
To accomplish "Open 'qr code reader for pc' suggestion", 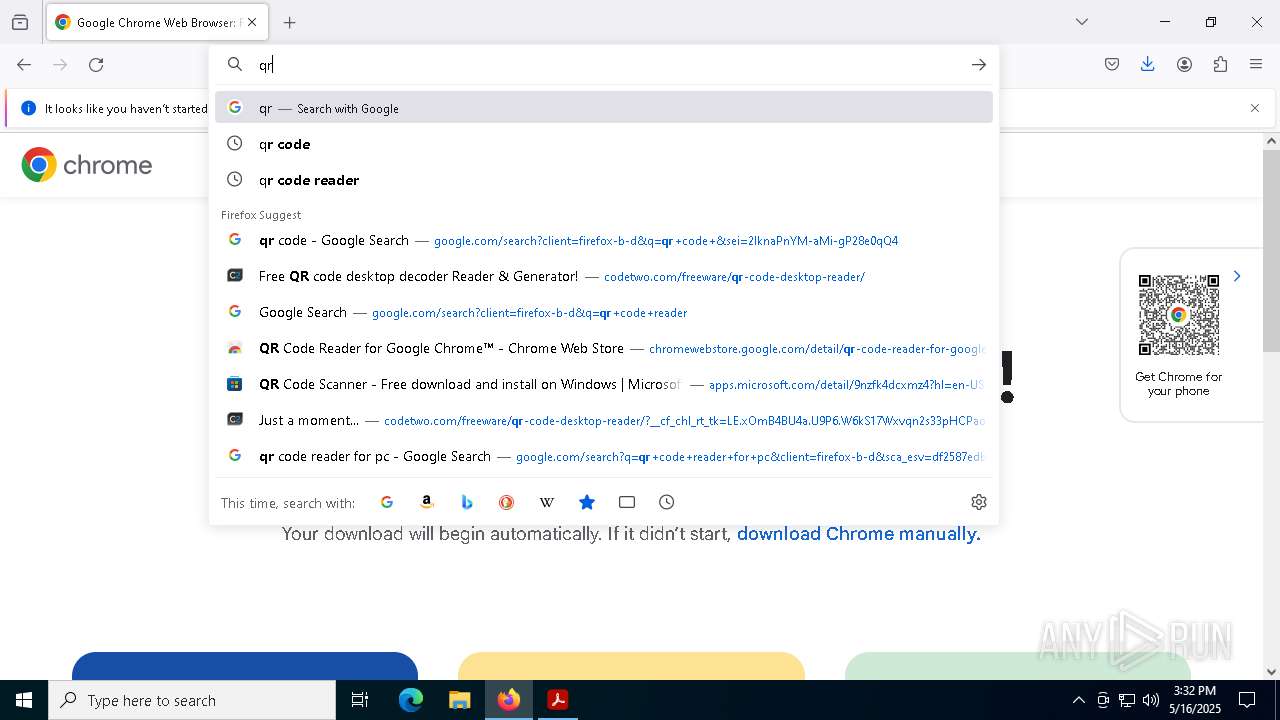I will point(604,456).
